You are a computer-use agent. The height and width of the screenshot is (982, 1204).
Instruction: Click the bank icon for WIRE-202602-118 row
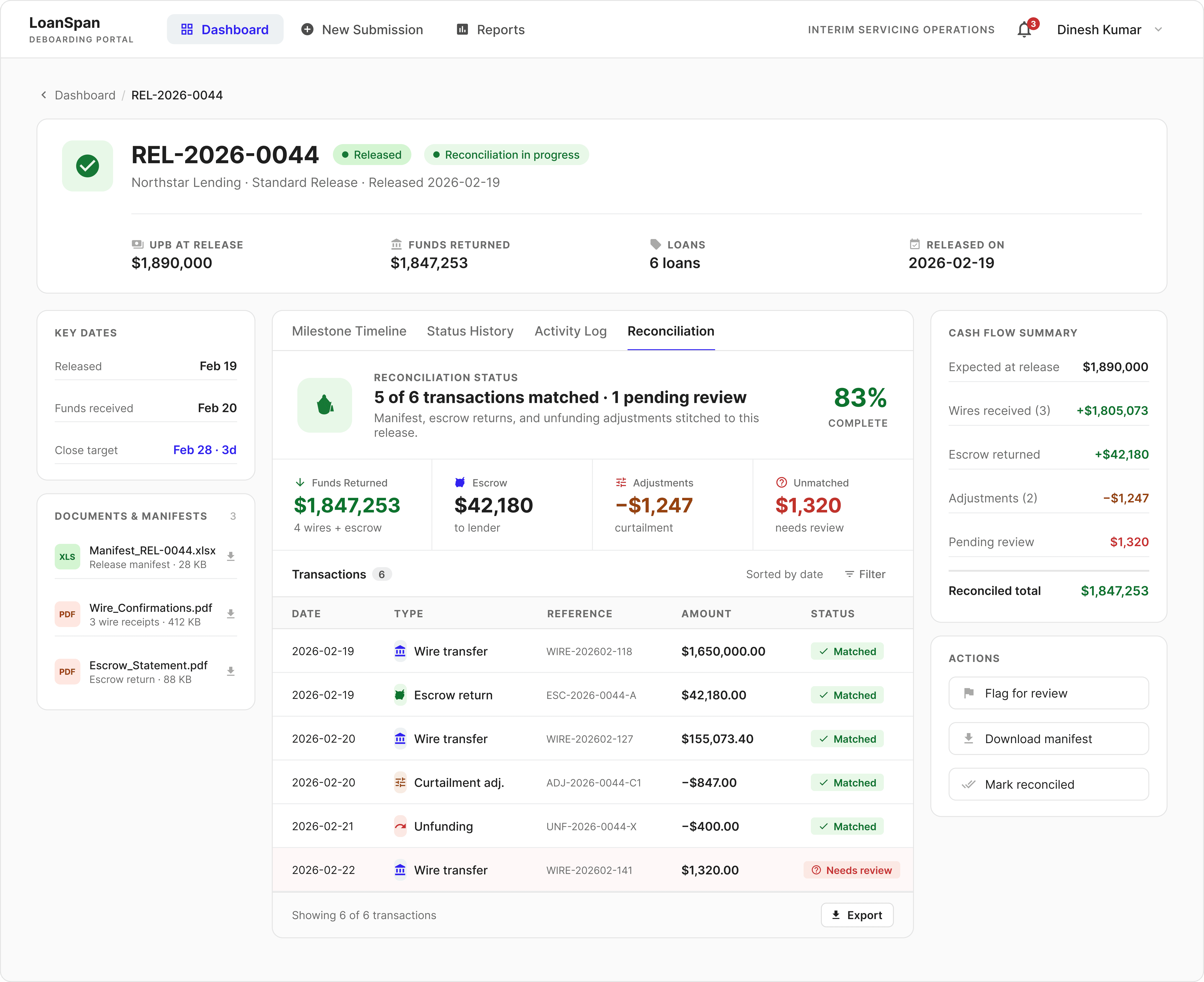tap(400, 651)
